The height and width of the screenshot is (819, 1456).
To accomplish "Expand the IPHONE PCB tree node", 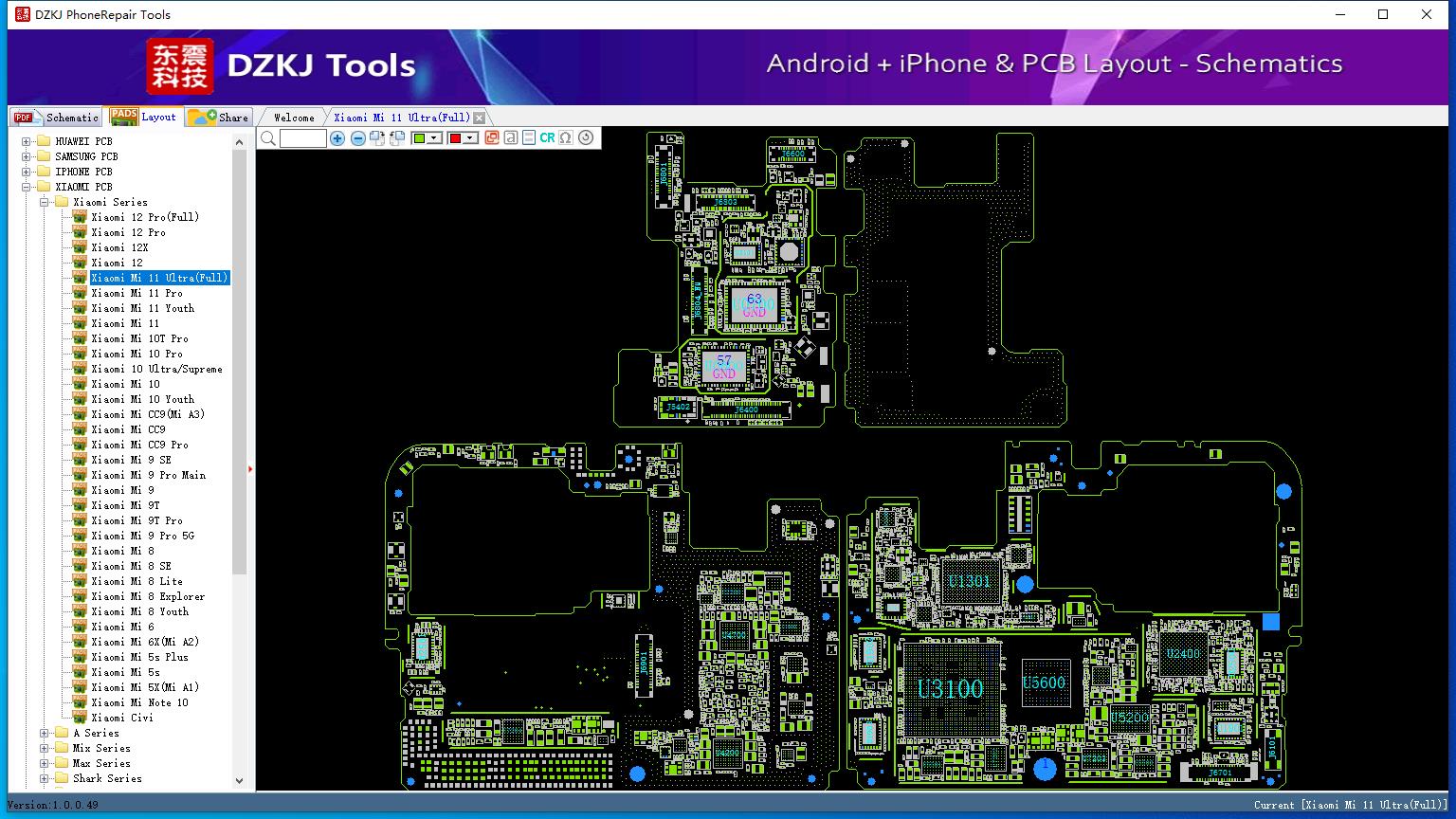I will tap(27, 172).
